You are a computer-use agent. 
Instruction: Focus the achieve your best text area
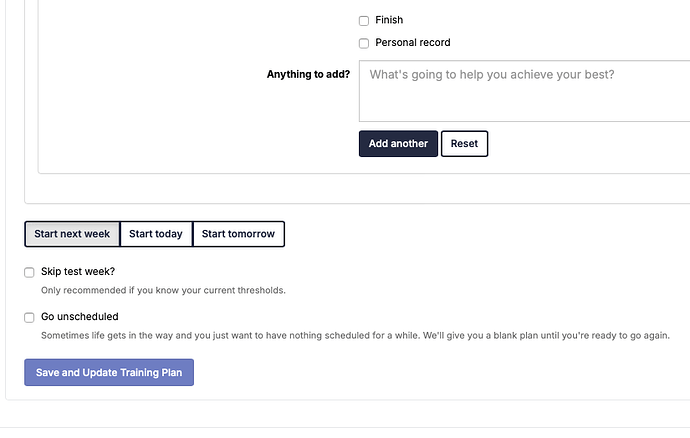525,91
